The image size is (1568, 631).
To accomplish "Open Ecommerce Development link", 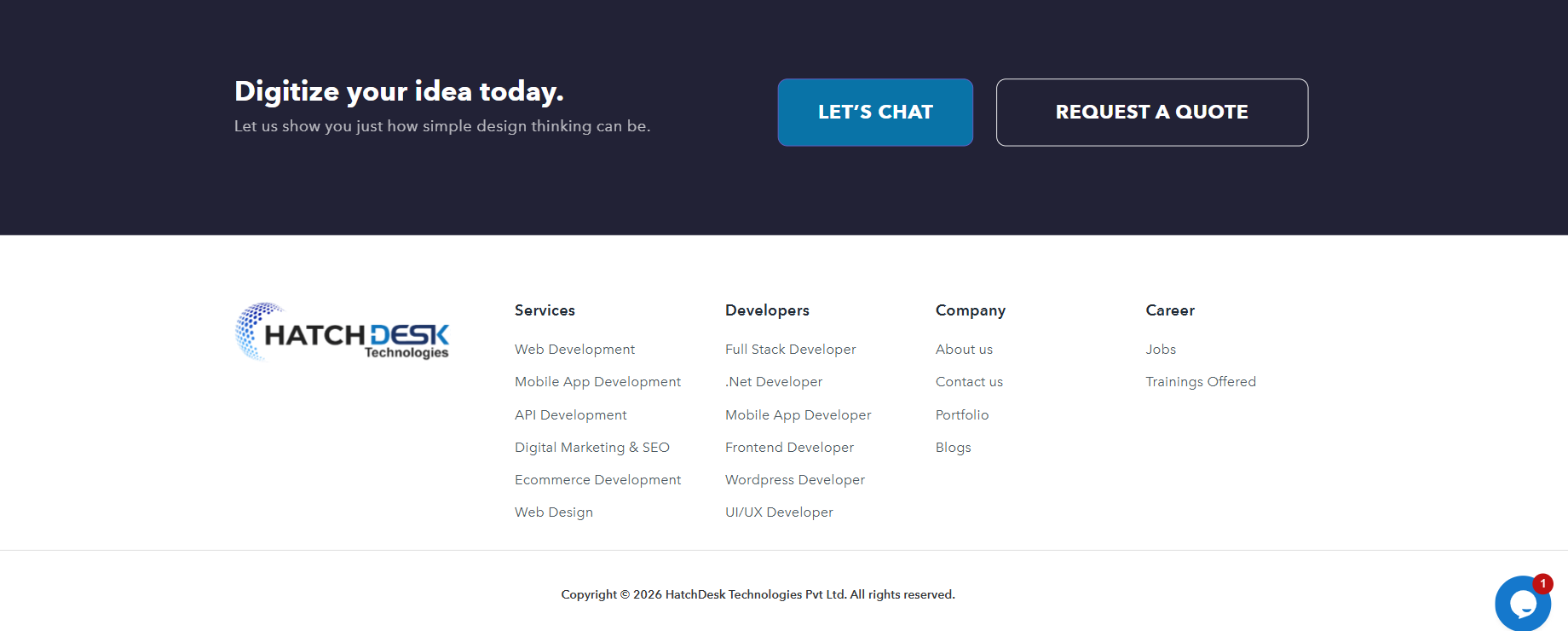I will pyautogui.click(x=597, y=480).
